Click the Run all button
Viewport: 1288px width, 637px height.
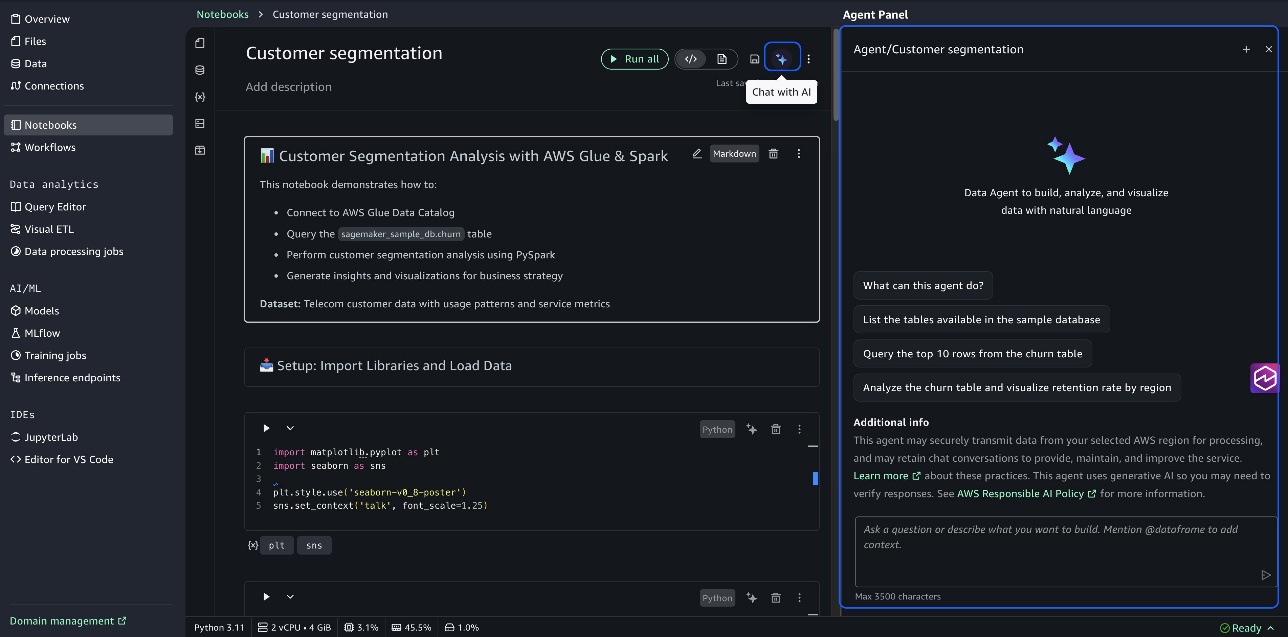[x=634, y=59]
